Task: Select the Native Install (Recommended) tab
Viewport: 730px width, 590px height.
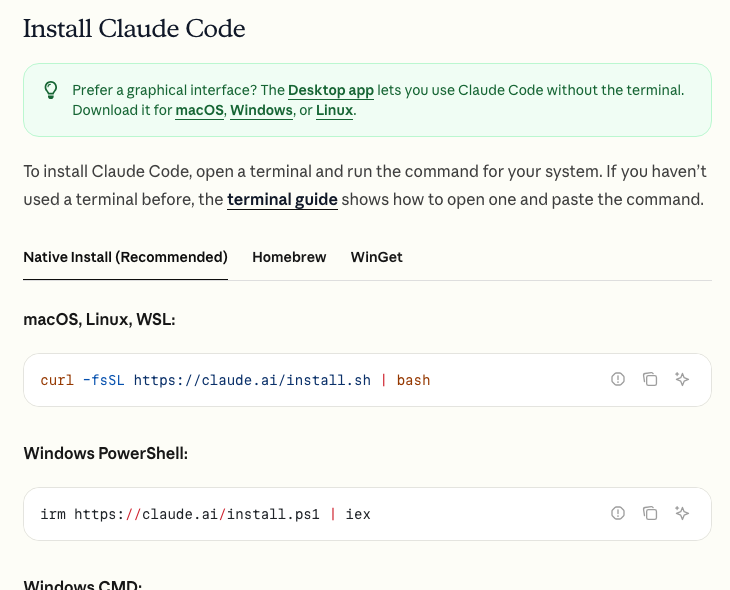Action: click(125, 257)
